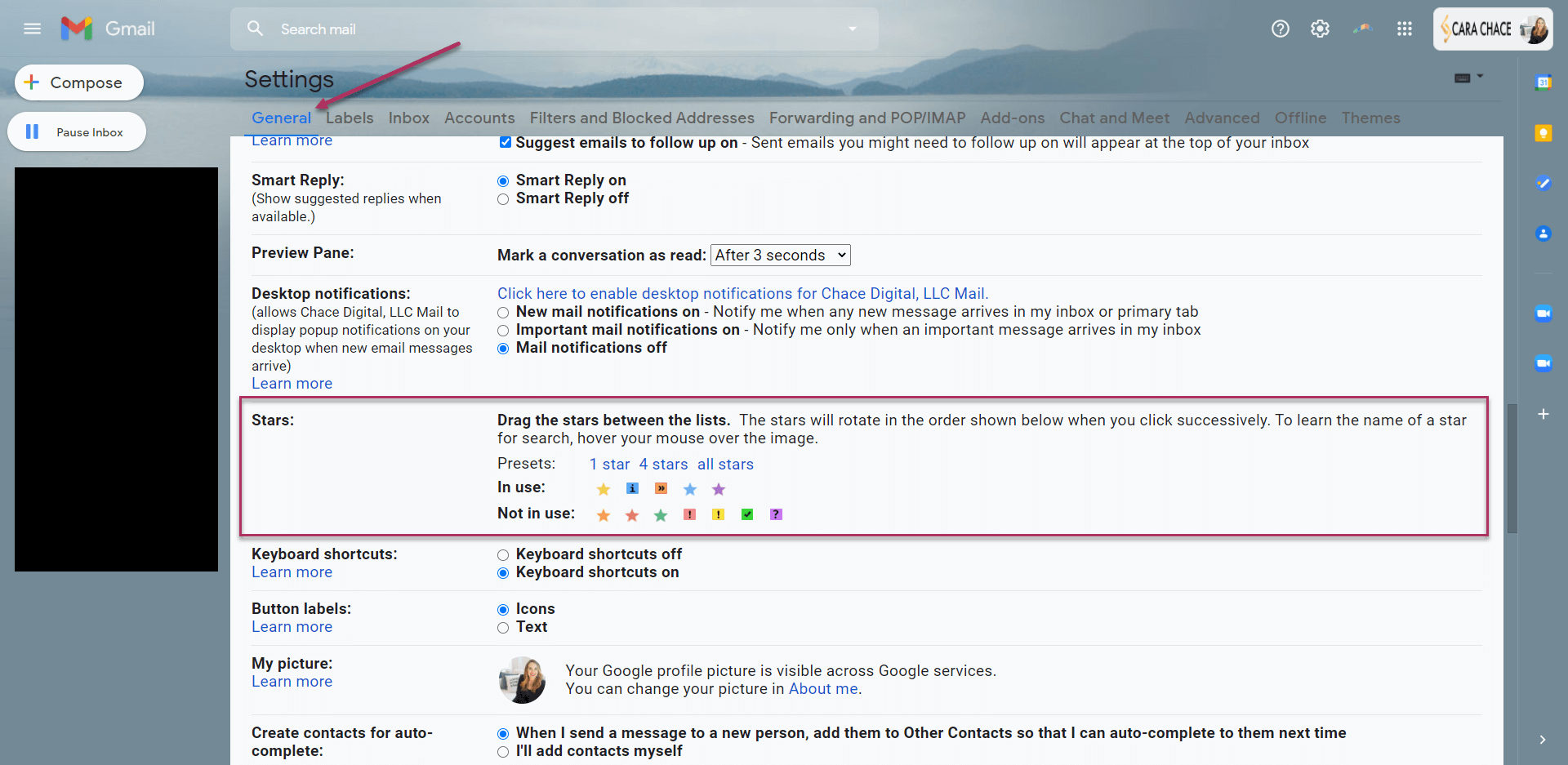Viewport: 1568px width, 765px height.
Task: Select I'll add contacts myself
Action: (x=503, y=752)
